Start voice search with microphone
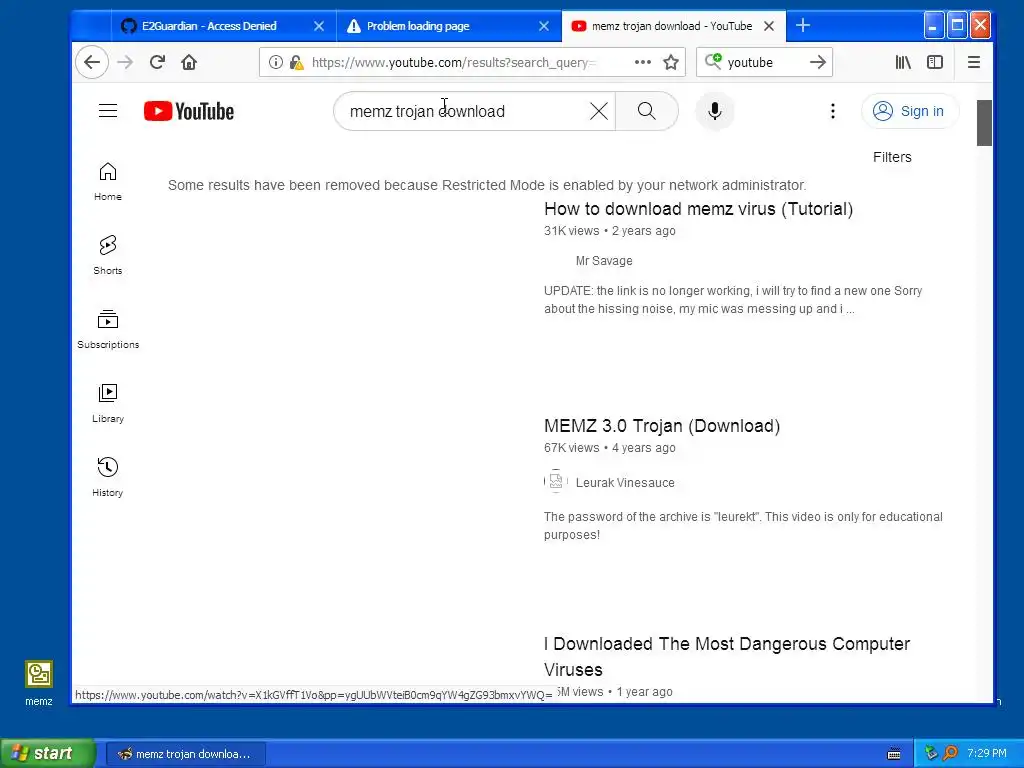1024x768 pixels. click(715, 111)
